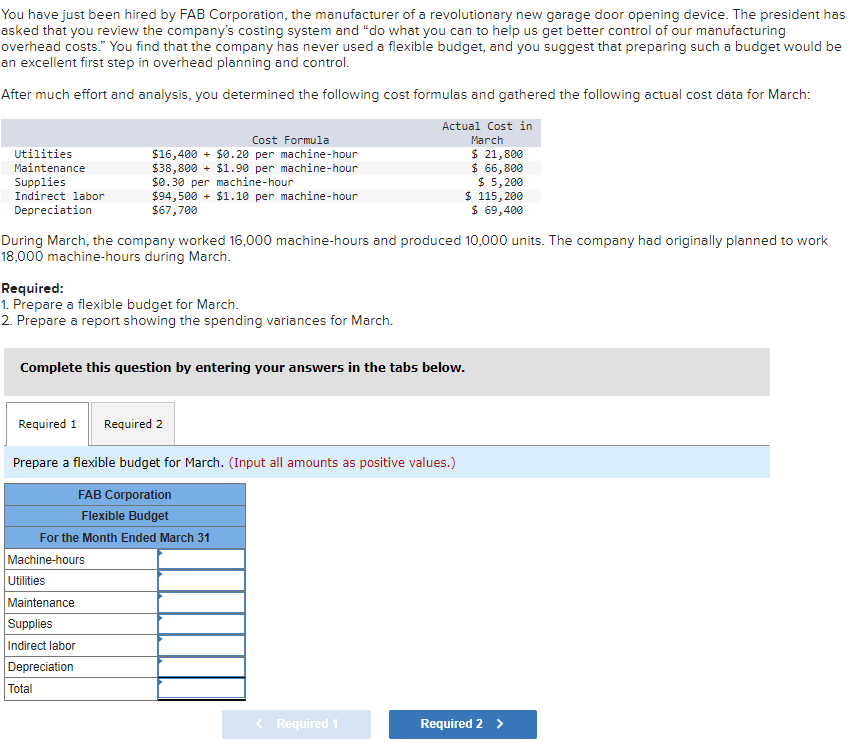Click the red Input all amounts as positive values note

click(342, 462)
